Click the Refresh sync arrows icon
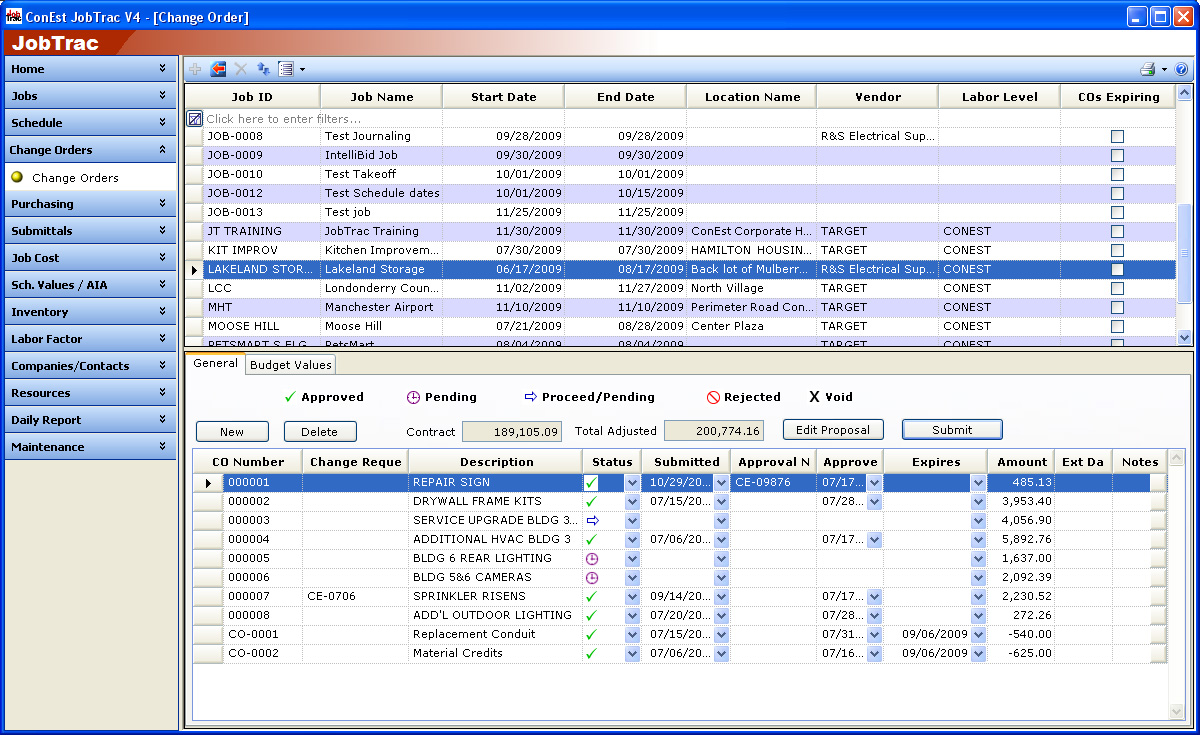1200x735 pixels. (261, 69)
